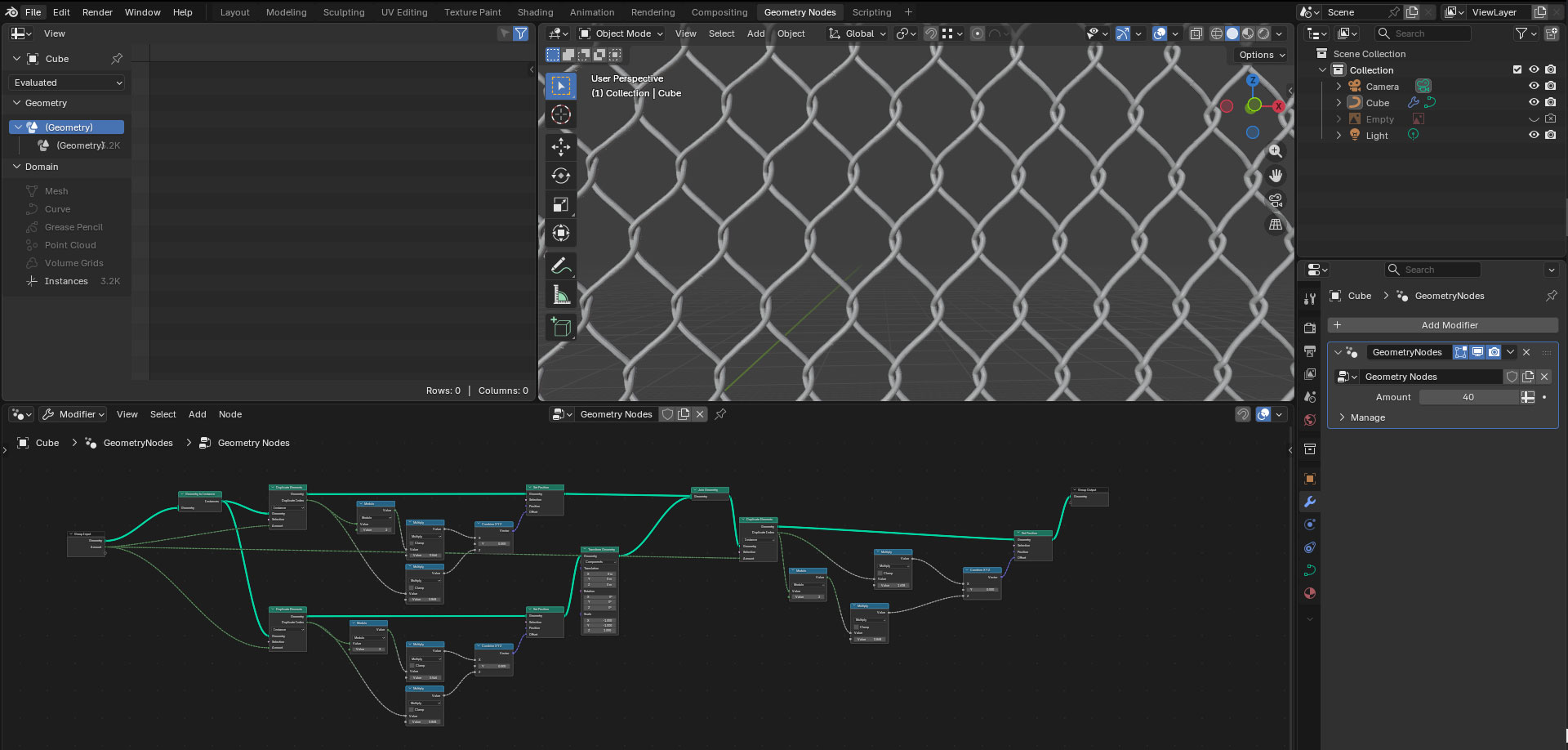Open the Render menu
This screenshot has height=750, width=1568.
click(97, 12)
